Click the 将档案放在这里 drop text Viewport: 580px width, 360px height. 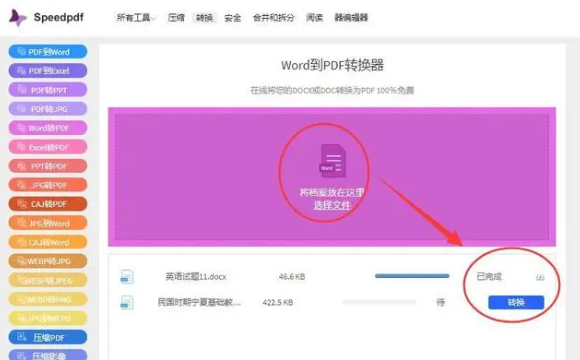tap(332, 192)
